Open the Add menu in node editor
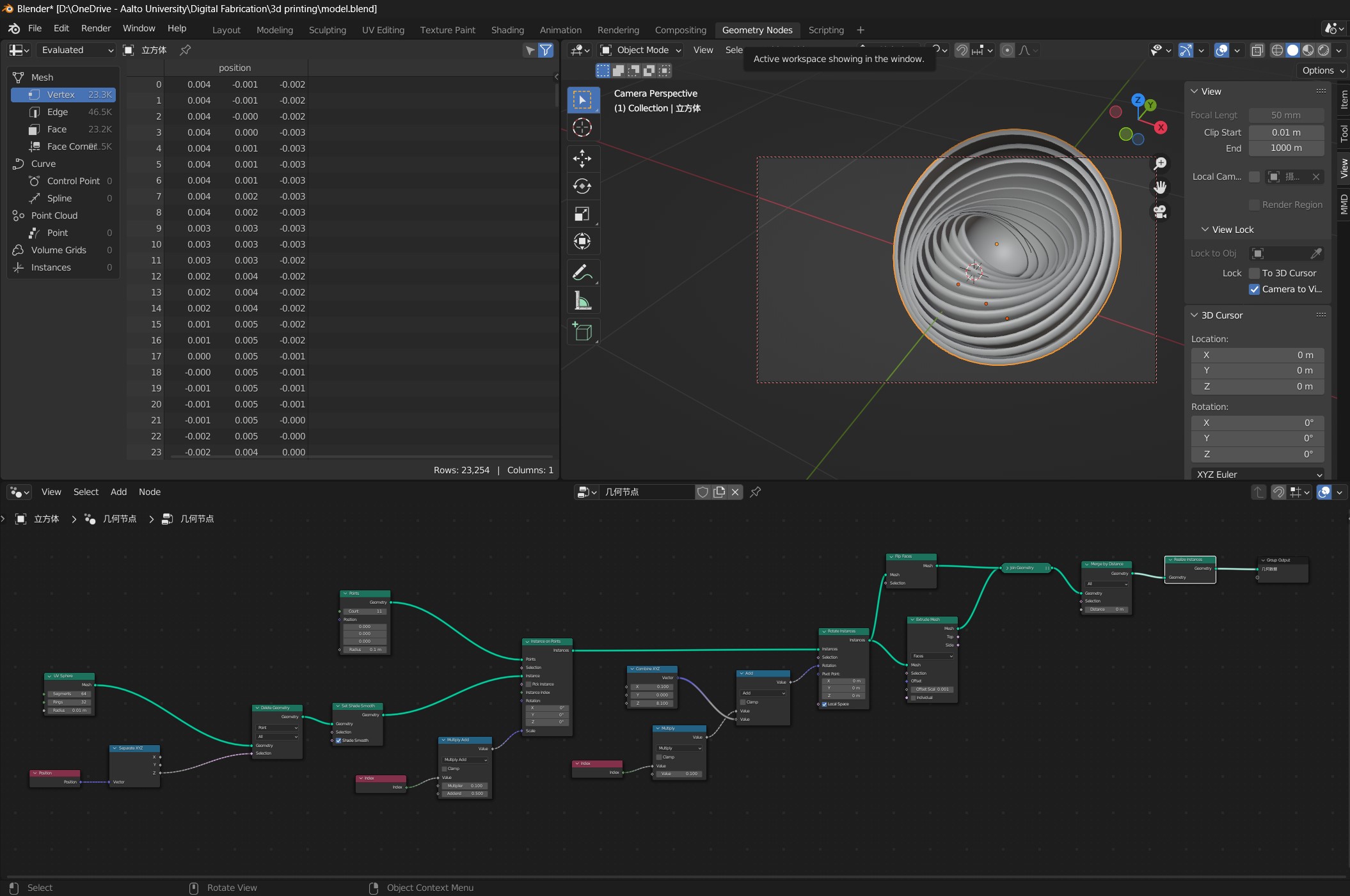The image size is (1350, 896). point(118,492)
